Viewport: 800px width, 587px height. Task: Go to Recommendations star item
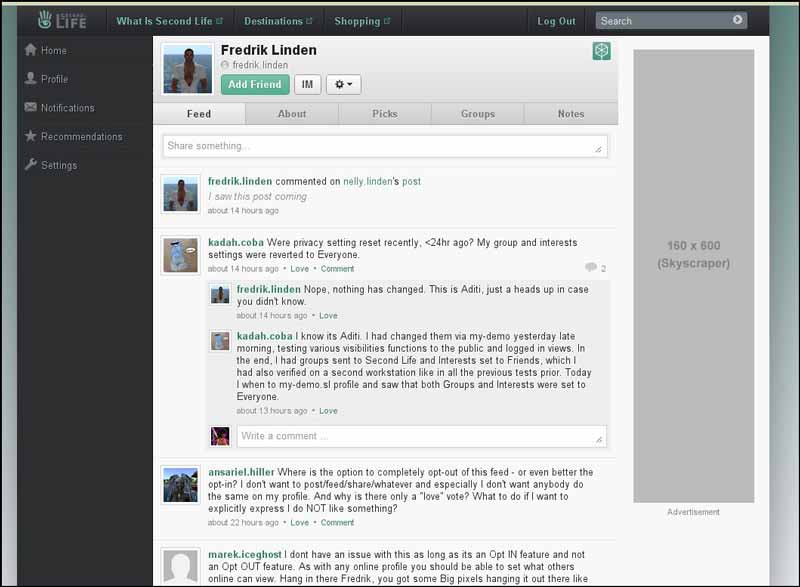point(31,137)
